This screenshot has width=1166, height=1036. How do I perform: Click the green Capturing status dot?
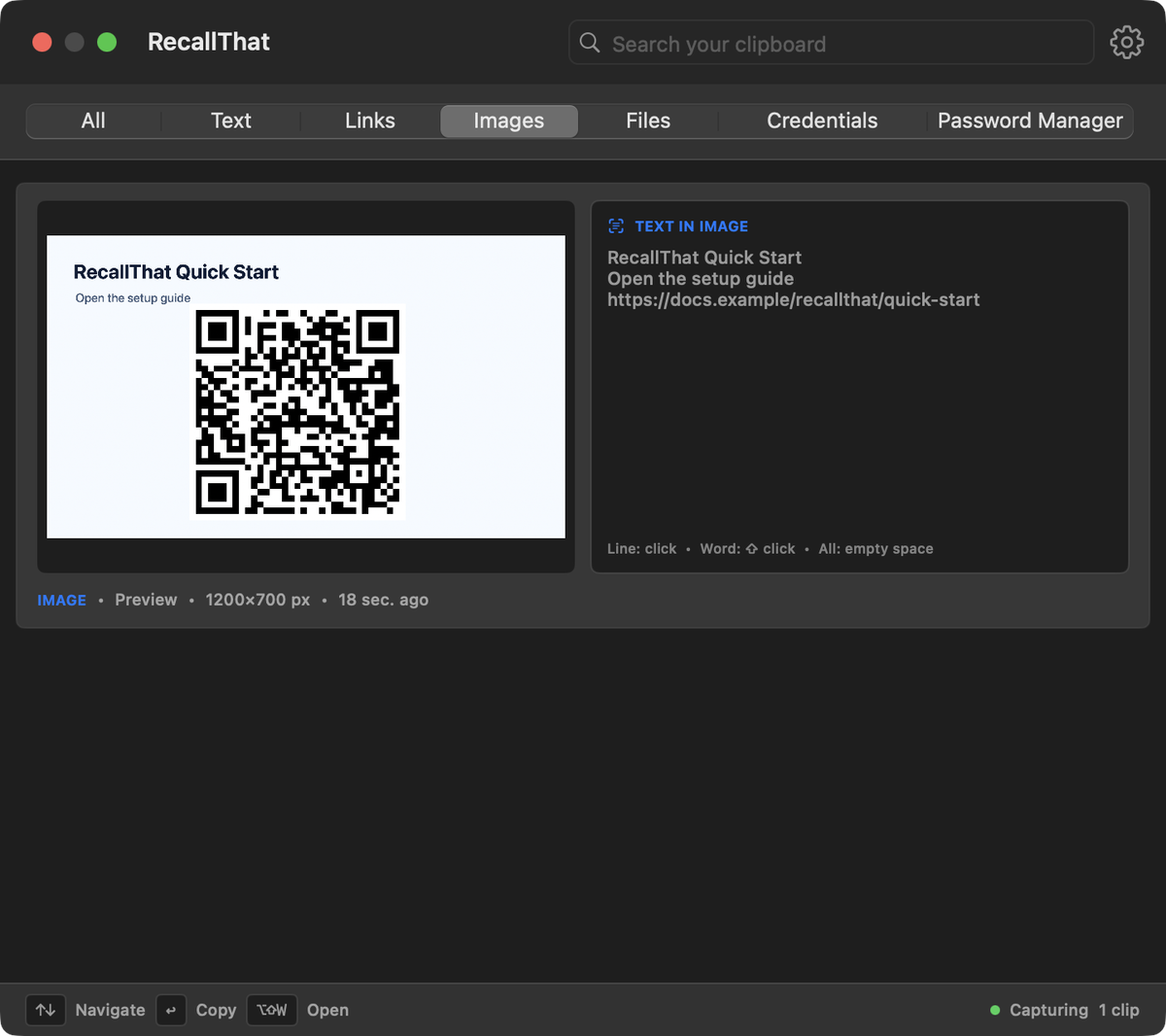(x=995, y=1011)
